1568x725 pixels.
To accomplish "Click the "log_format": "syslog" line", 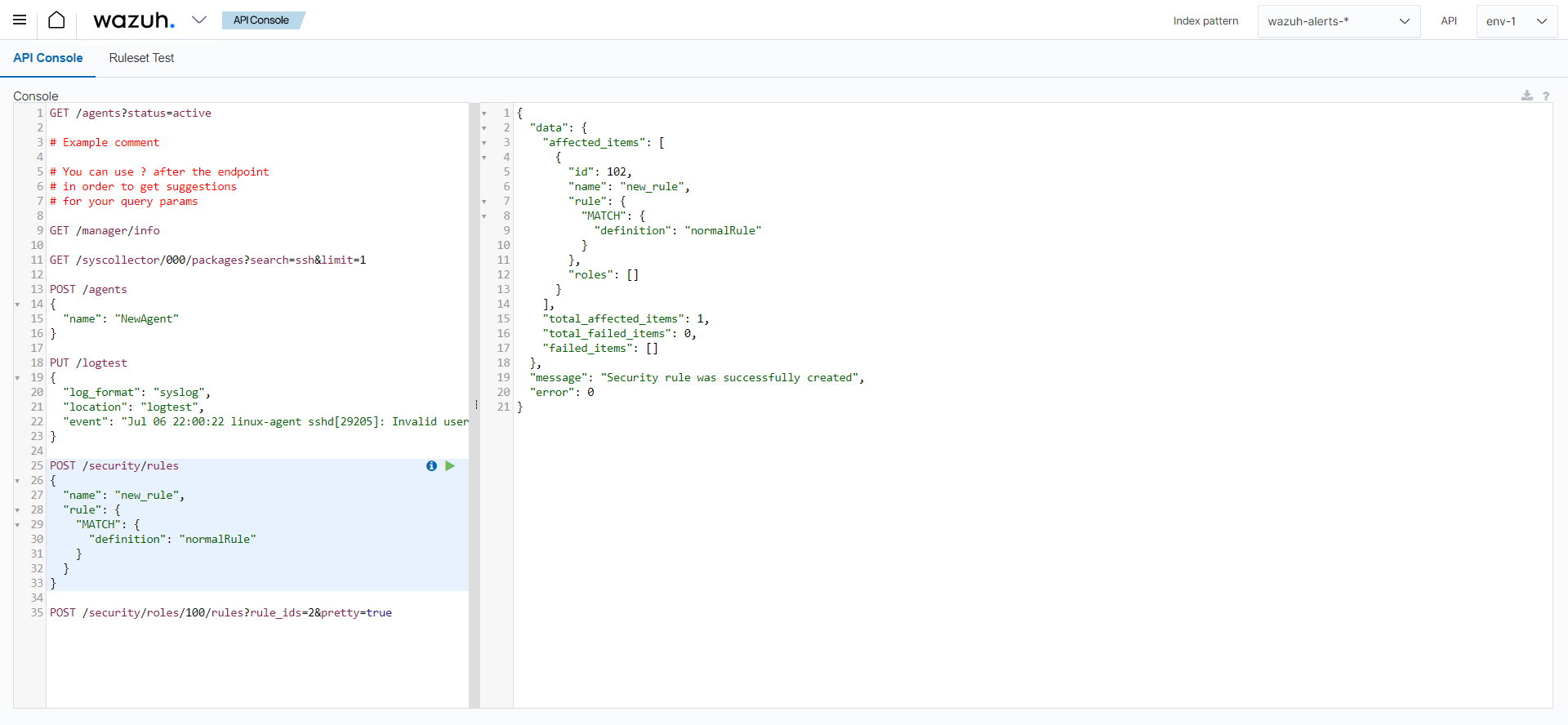I will [137, 393].
